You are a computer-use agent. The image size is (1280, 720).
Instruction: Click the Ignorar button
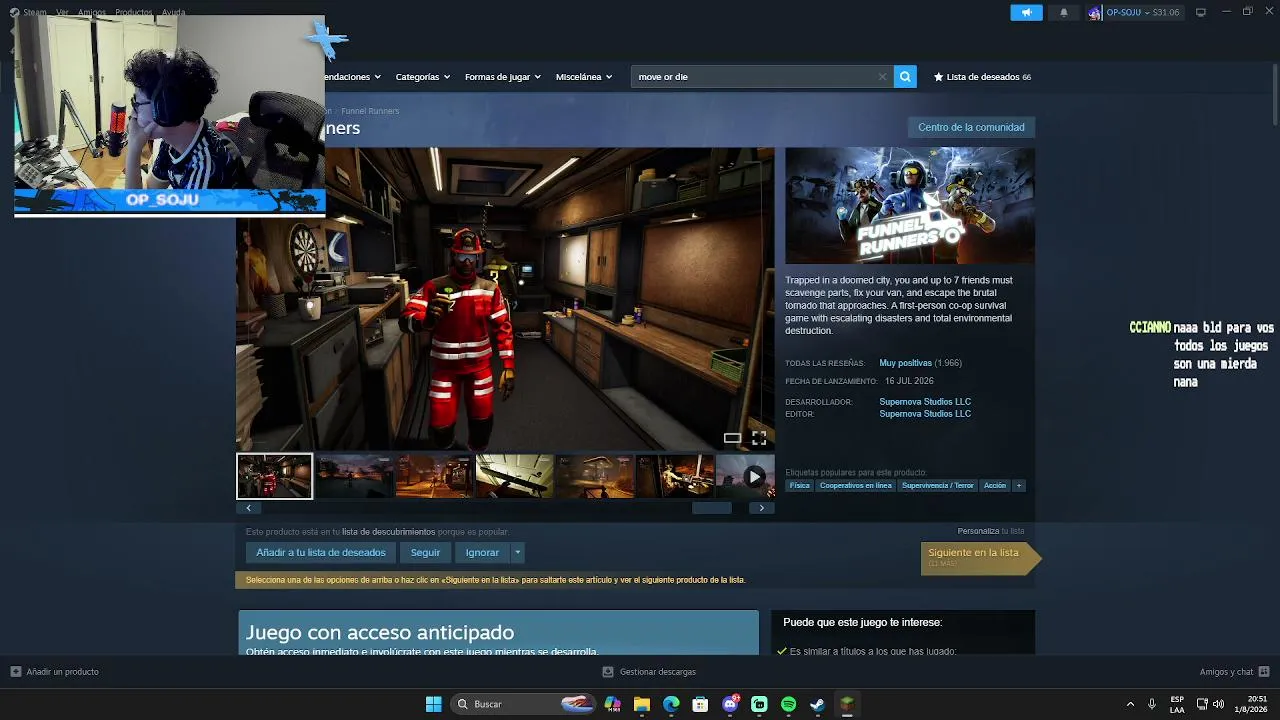pyautogui.click(x=482, y=552)
